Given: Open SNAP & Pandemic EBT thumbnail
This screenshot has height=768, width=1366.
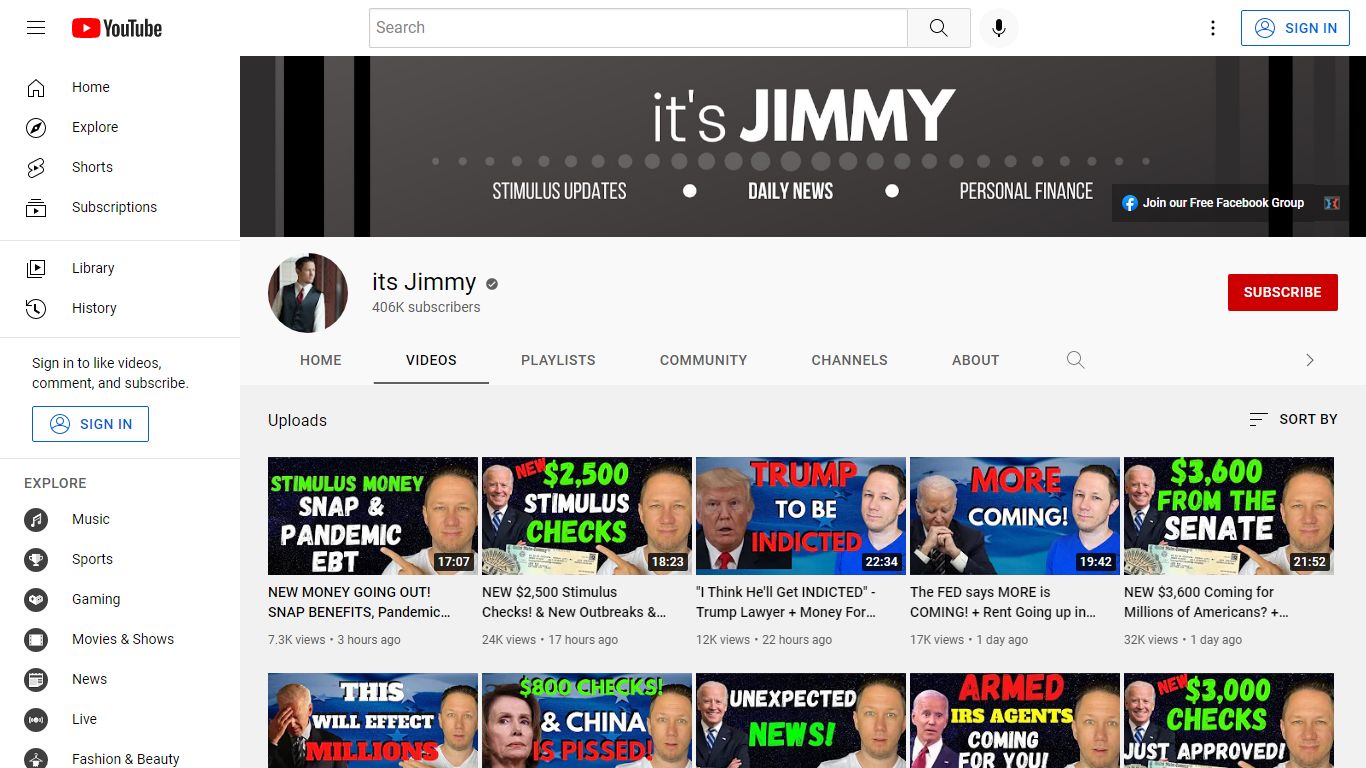Looking at the screenshot, I should coord(373,516).
